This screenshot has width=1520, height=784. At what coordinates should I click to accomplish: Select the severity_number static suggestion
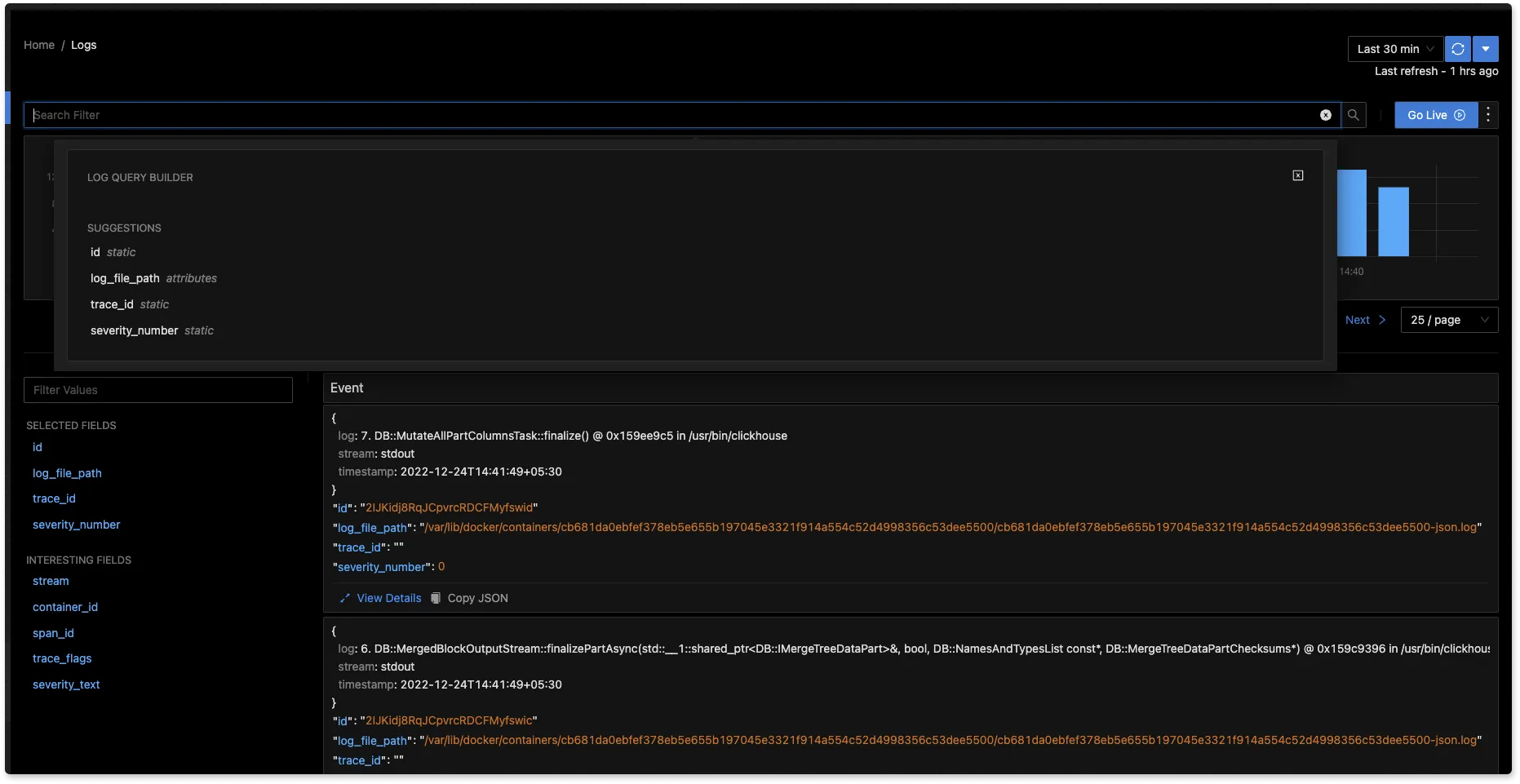152,330
